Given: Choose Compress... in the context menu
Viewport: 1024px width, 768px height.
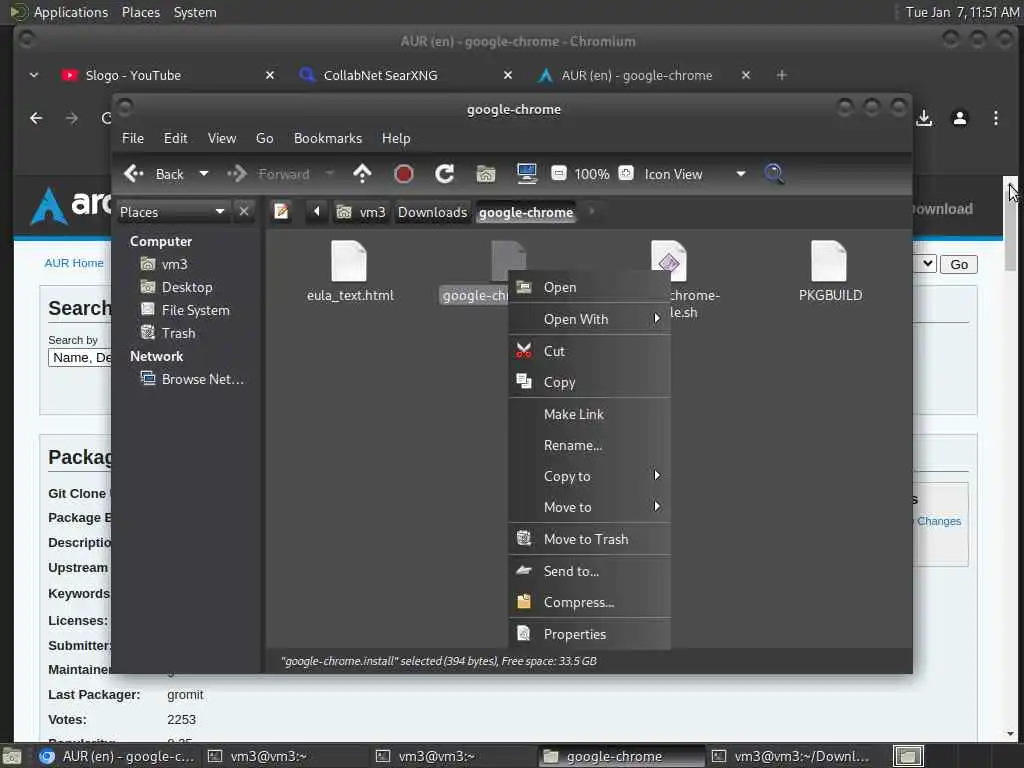Looking at the screenshot, I should [x=589, y=602].
